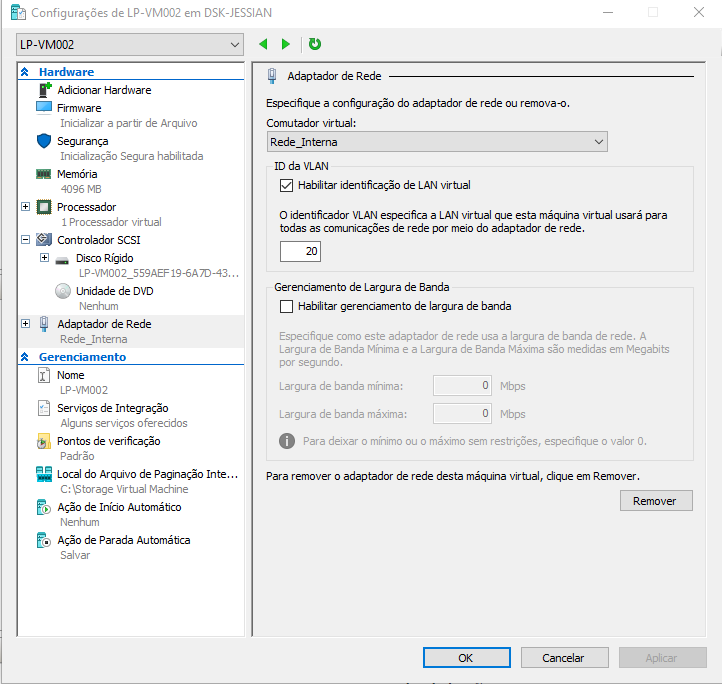Click the Remover button

(x=656, y=501)
